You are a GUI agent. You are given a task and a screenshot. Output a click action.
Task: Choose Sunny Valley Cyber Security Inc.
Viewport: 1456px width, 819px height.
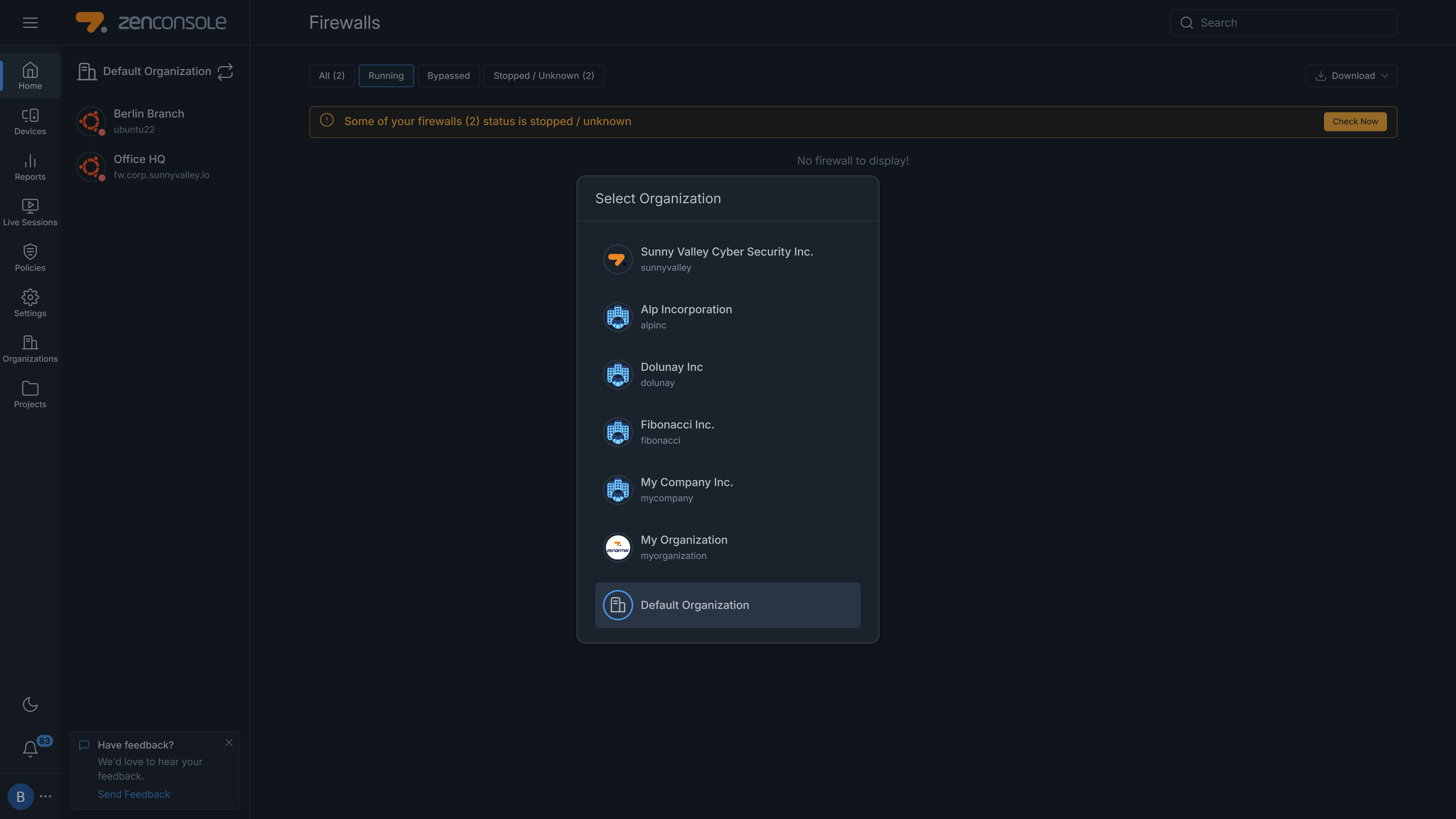727,259
